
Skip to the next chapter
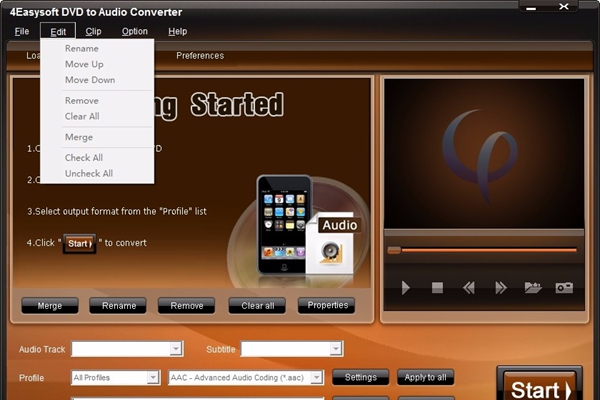(x=501, y=287)
